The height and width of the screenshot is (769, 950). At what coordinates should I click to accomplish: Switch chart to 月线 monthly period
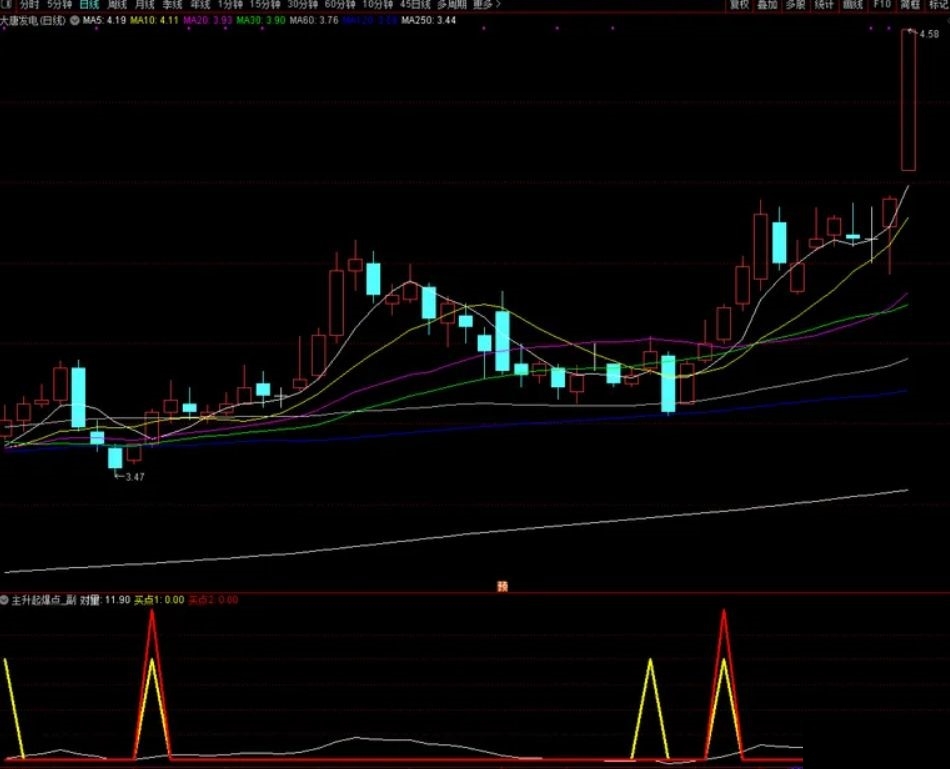click(145, 4)
